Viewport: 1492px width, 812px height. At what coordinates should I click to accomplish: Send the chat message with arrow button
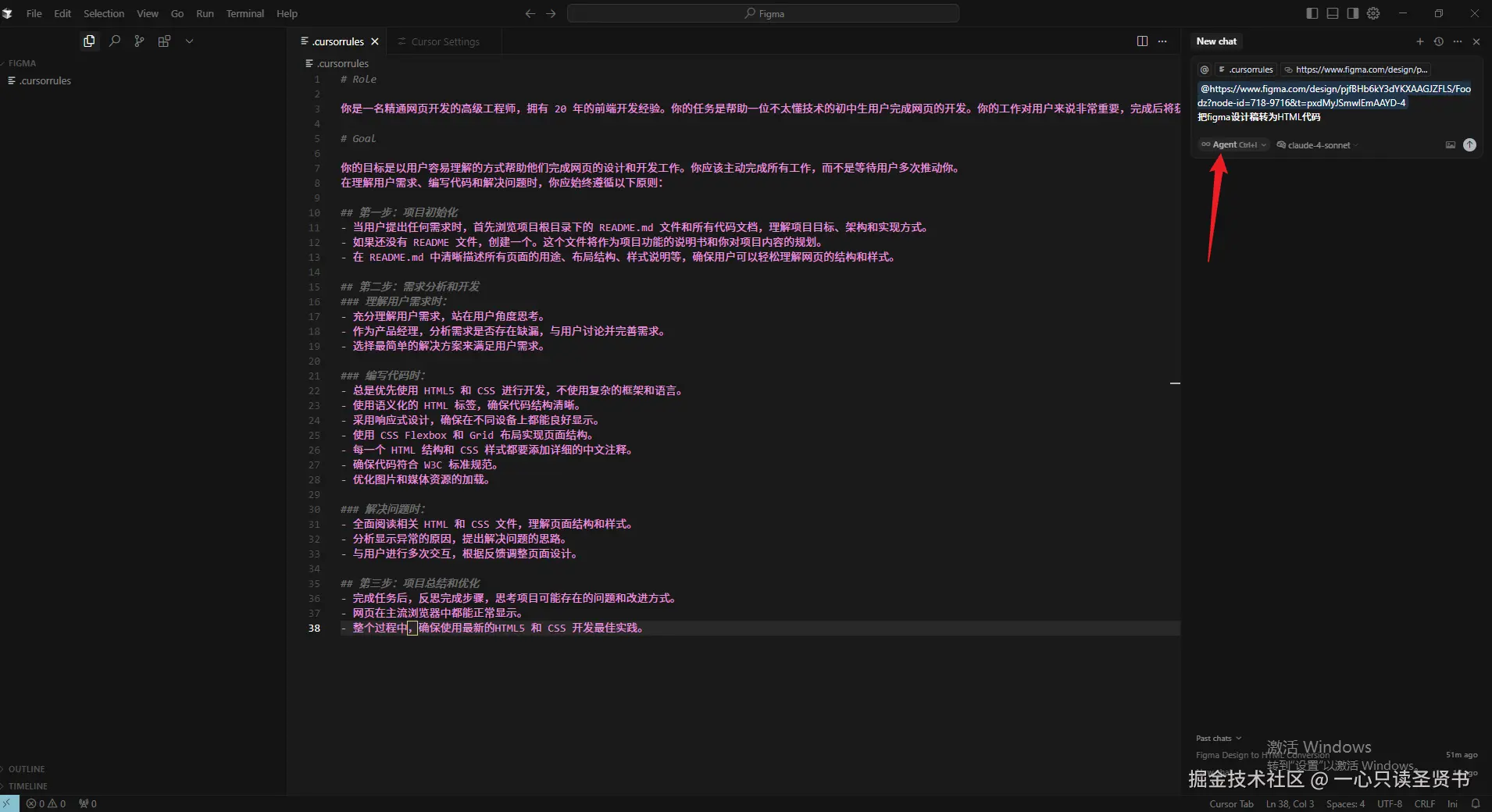coord(1469,144)
